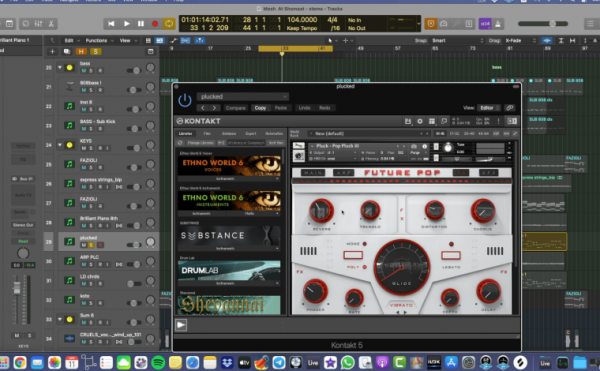Toggle the orange H hide tracks button
Screen dimensions: 600x371
point(81,51)
